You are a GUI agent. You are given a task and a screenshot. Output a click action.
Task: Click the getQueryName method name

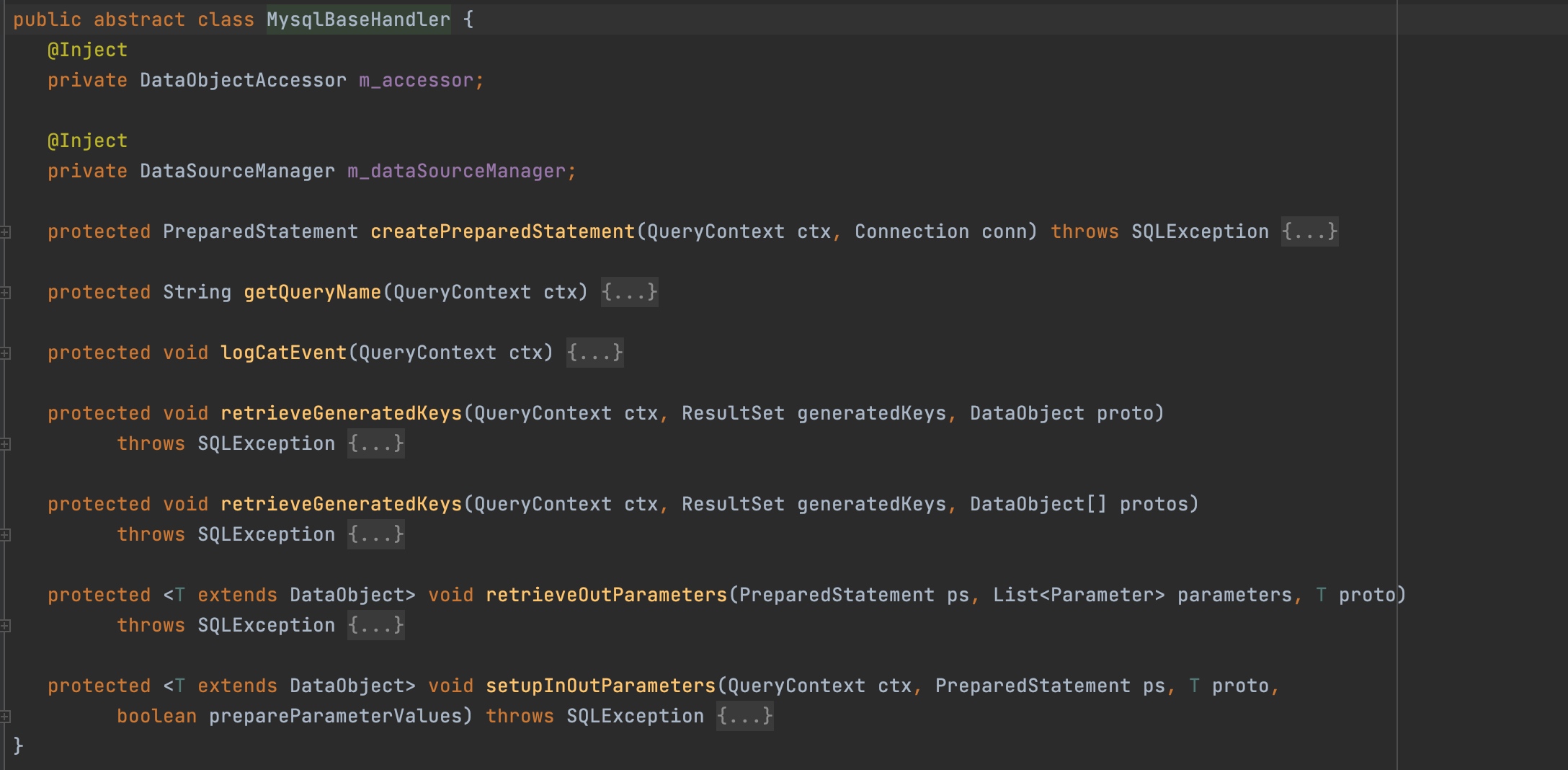[x=312, y=293]
